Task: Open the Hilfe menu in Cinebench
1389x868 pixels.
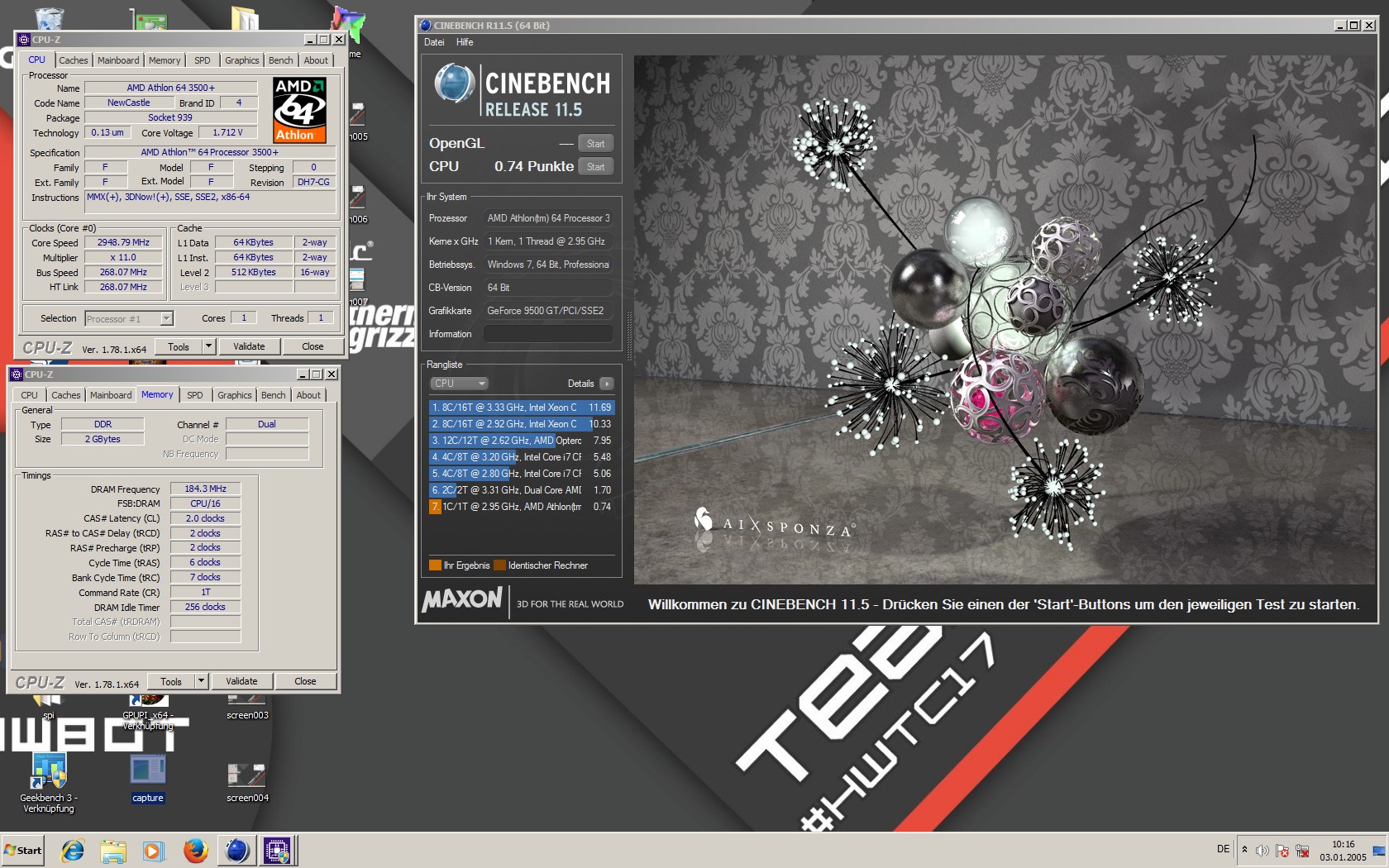Action: [x=465, y=42]
